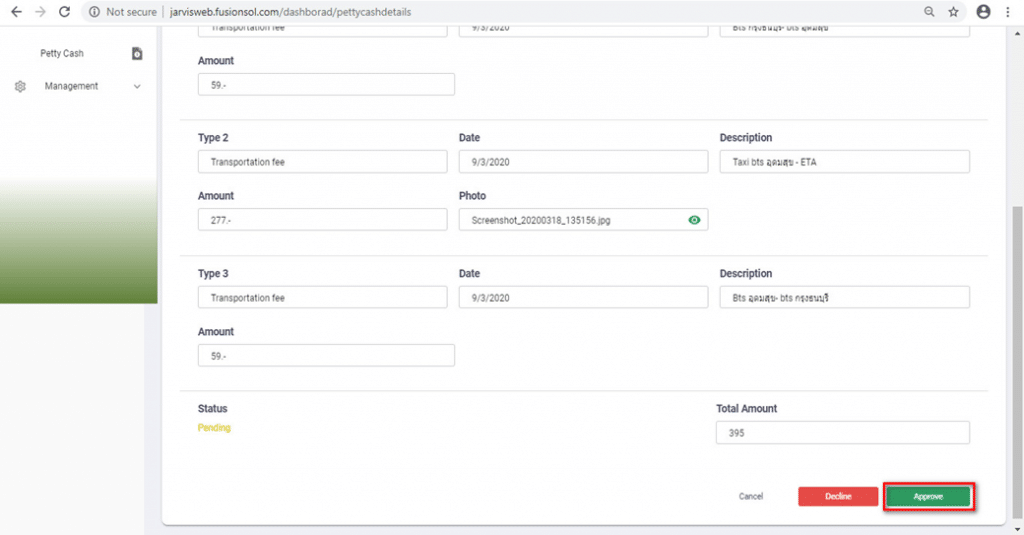
Task: View the screenshot photo via eye icon
Action: pos(694,220)
